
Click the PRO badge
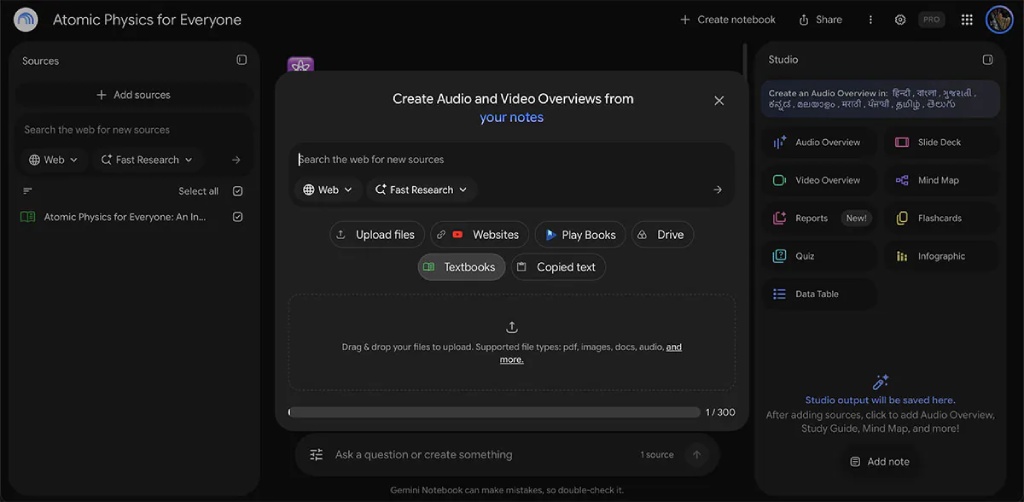(x=931, y=20)
